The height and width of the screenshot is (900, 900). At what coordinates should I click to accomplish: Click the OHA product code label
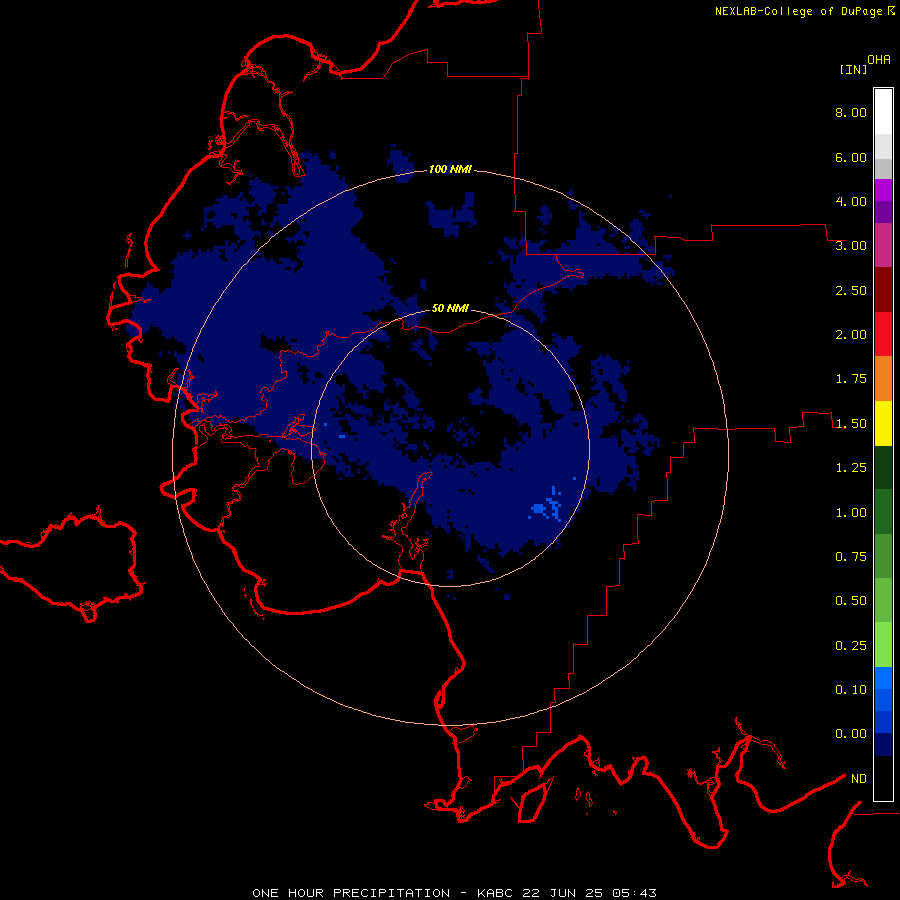(x=879, y=60)
